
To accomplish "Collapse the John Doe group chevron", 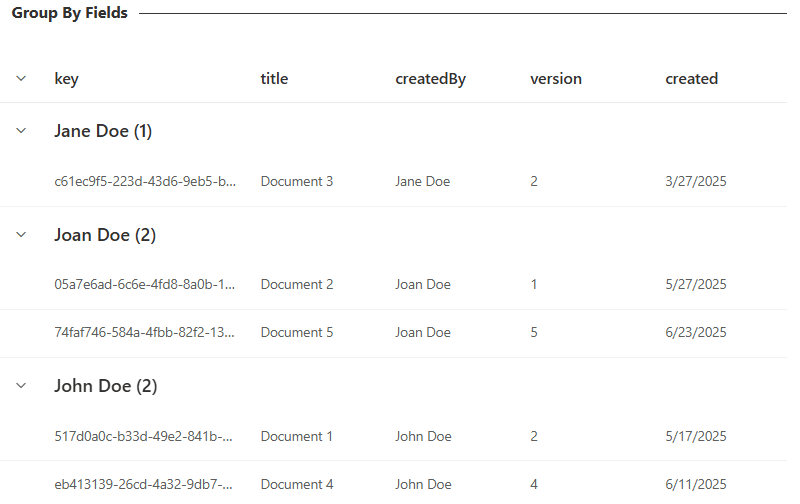I will [x=22, y=386].
